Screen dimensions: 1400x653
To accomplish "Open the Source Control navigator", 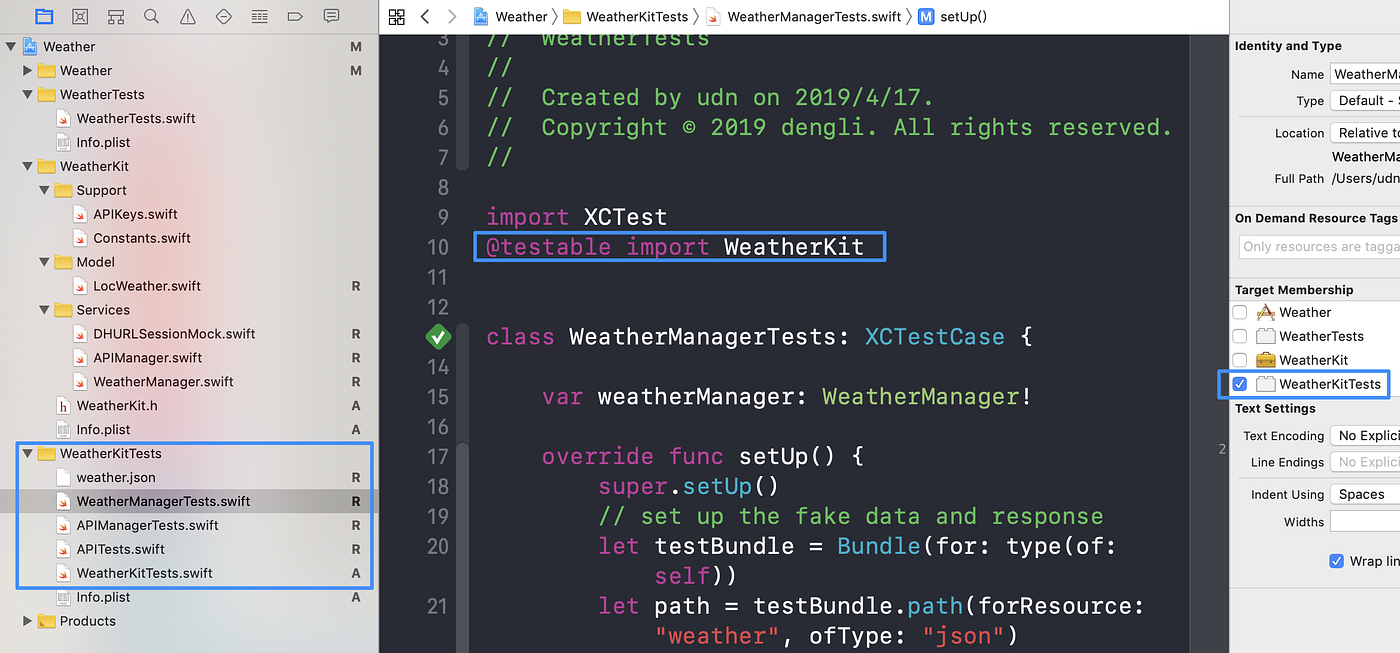I will click(x=79, y=16).
